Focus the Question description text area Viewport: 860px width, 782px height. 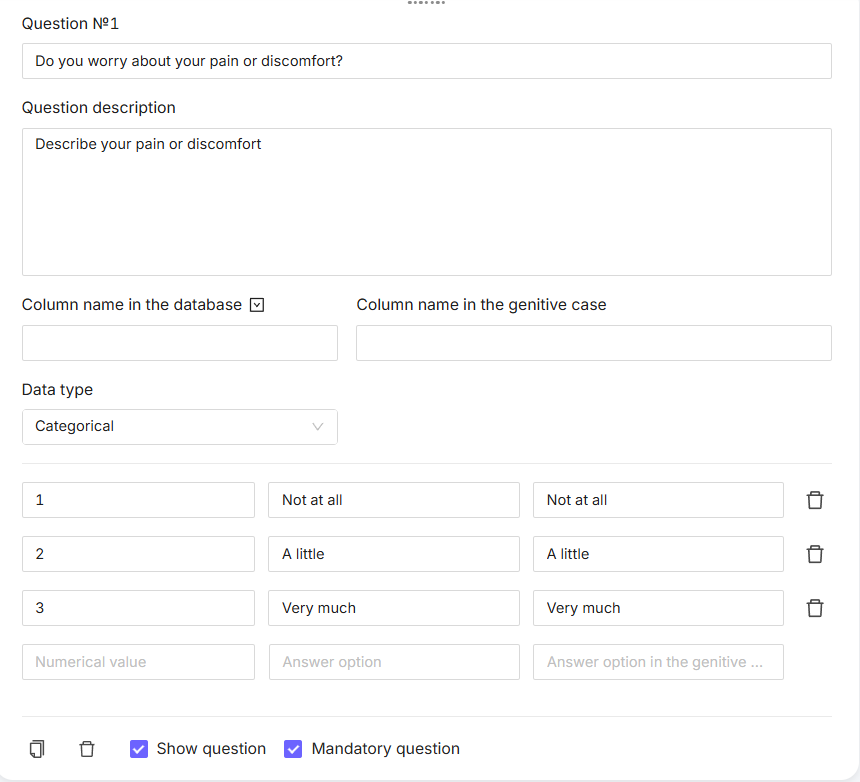426,202
